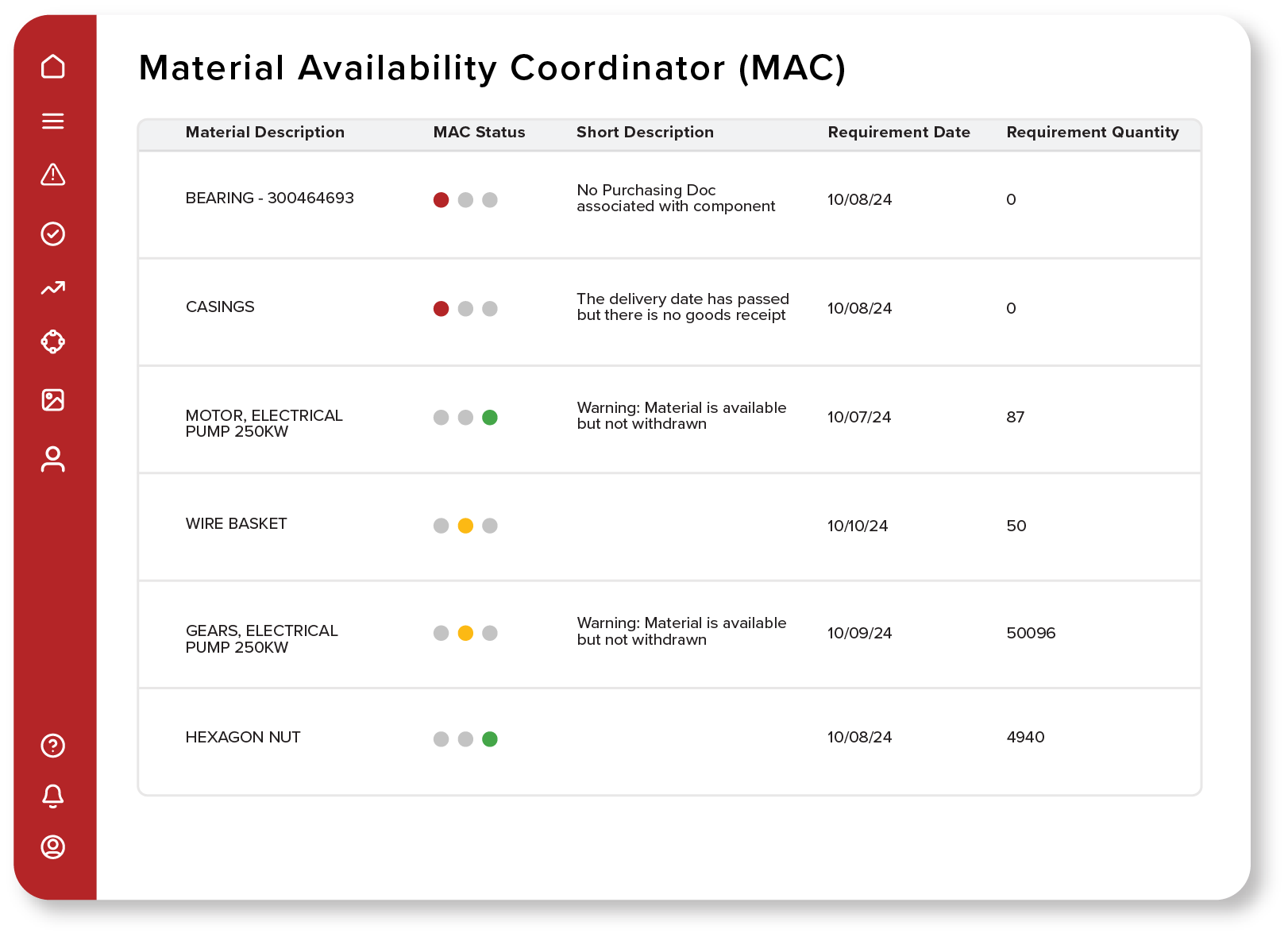Open the Help question mark icon

click(52, 746)
